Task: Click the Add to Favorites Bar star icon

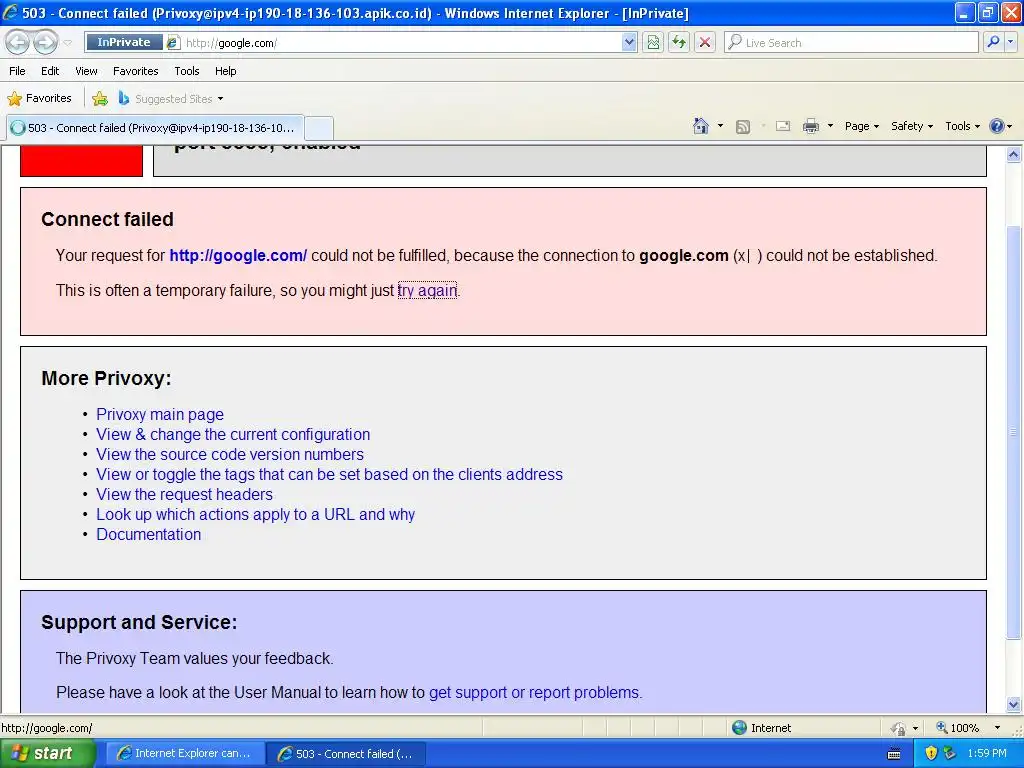Action: tap(100, 99)
